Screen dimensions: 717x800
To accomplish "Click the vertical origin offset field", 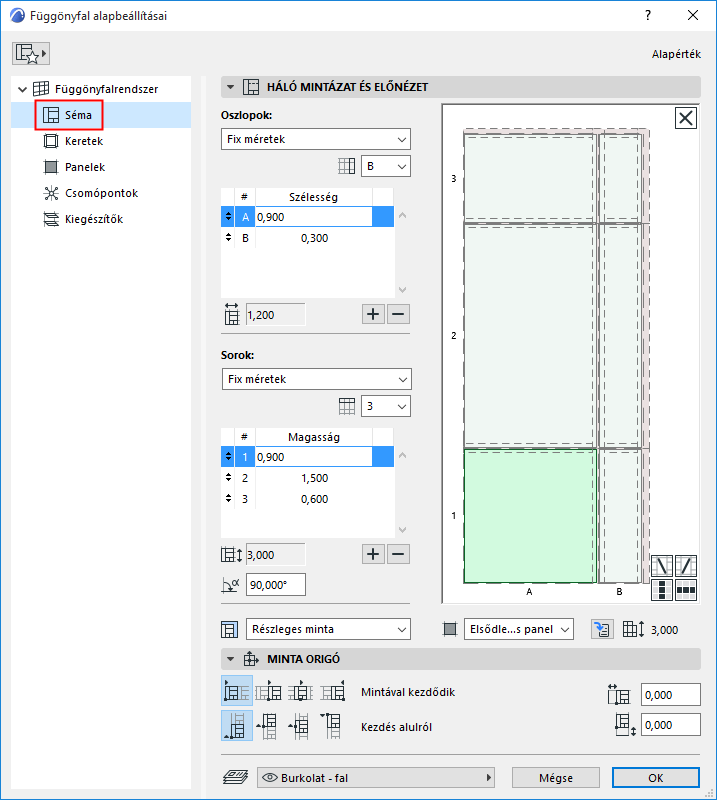I will (671, 725).
